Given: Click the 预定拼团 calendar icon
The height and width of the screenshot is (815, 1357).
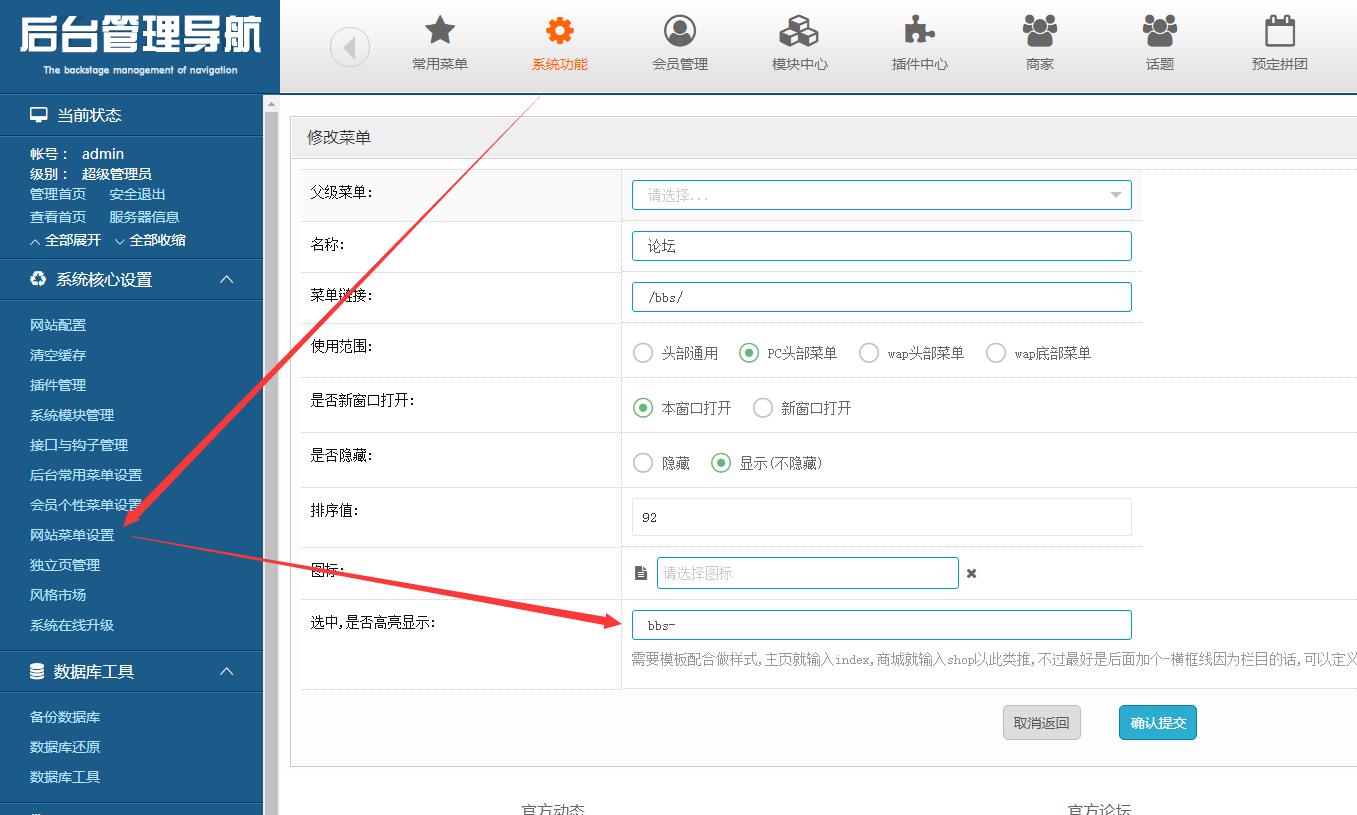Looking at the screenshot, I should pos(1280,31).
